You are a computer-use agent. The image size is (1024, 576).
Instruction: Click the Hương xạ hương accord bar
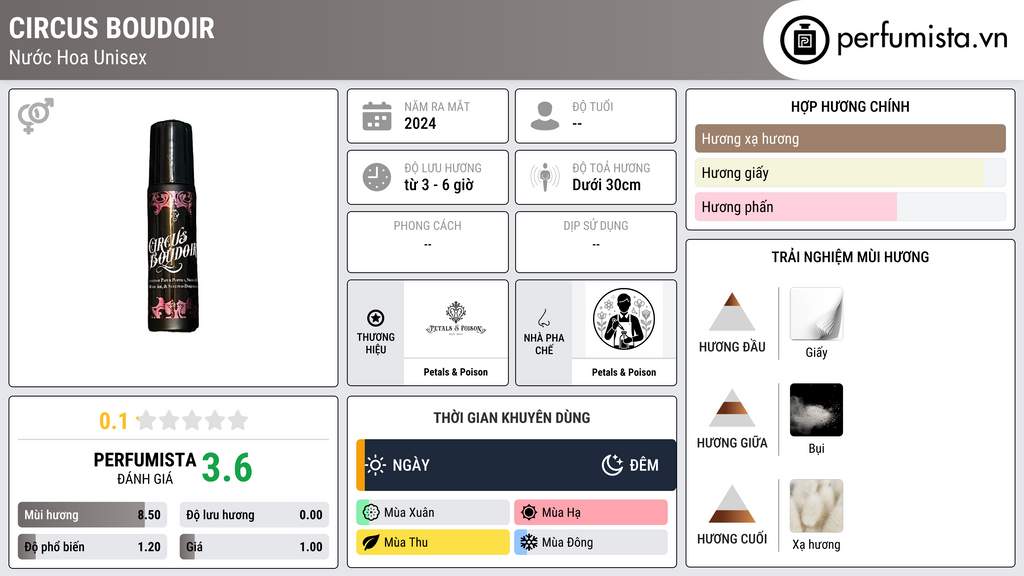[x=850, y=138]
